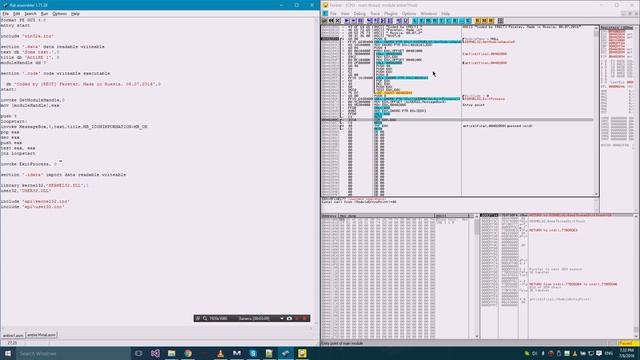This screenshot has width=640, height=360.
Task: Click the 'Entry point' comment in OllyDbg disassembly
Action: coord(473,105)
